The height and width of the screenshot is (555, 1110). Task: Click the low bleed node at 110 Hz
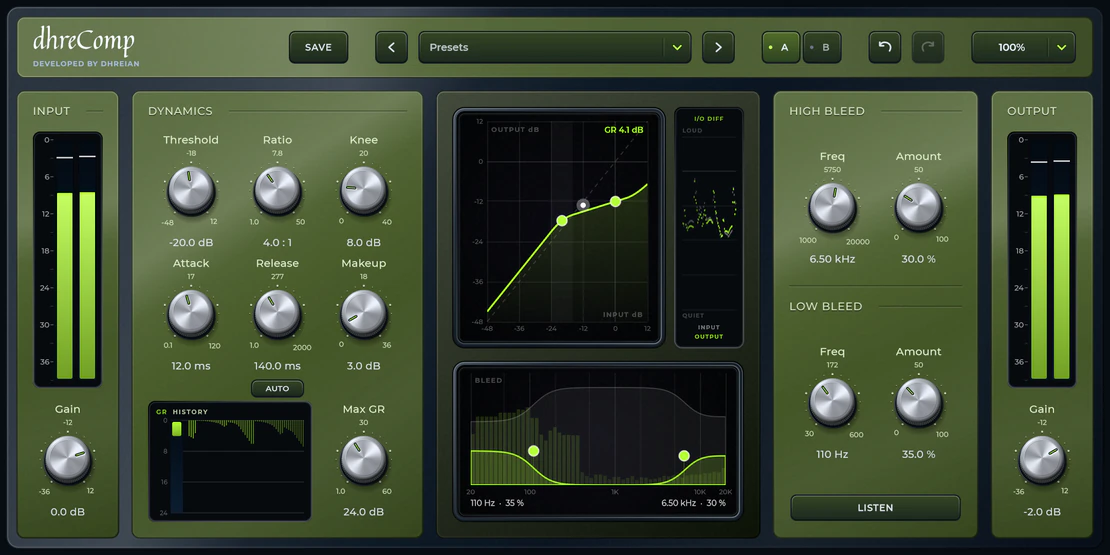(x=534, y=451)
